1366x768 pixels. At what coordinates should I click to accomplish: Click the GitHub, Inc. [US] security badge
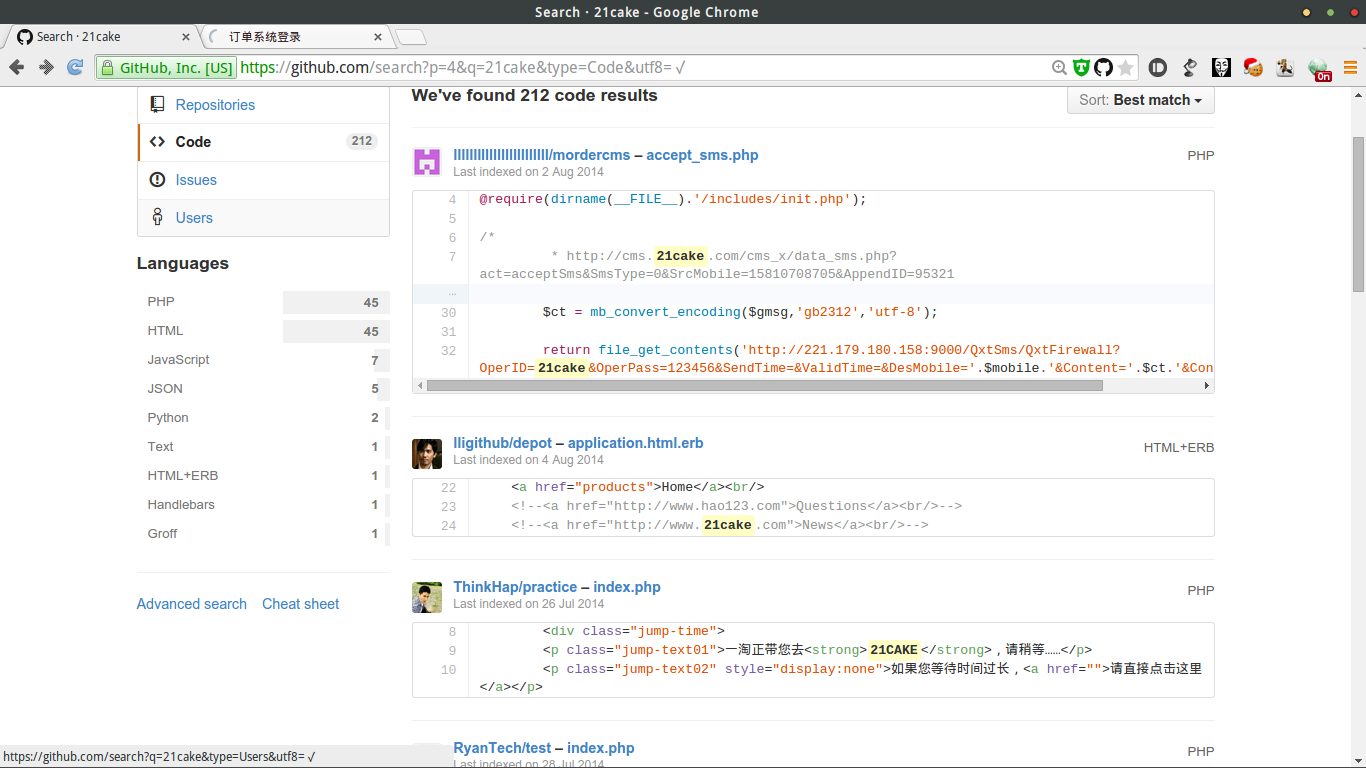click(x=166, y=68)
